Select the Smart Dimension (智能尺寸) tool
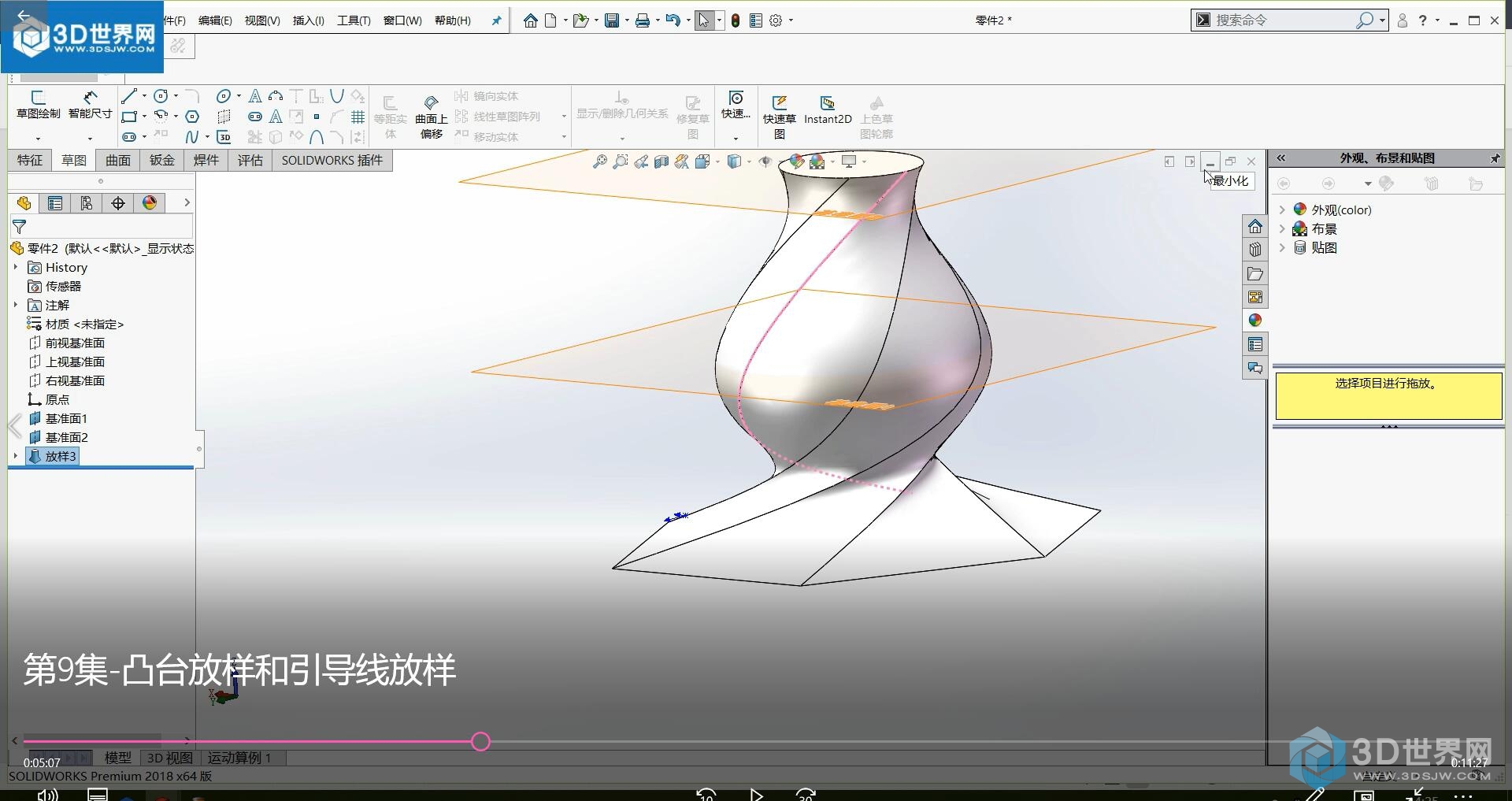This screenshot has width=1512, height=801. pyautogui.click(x=90, y=104)
